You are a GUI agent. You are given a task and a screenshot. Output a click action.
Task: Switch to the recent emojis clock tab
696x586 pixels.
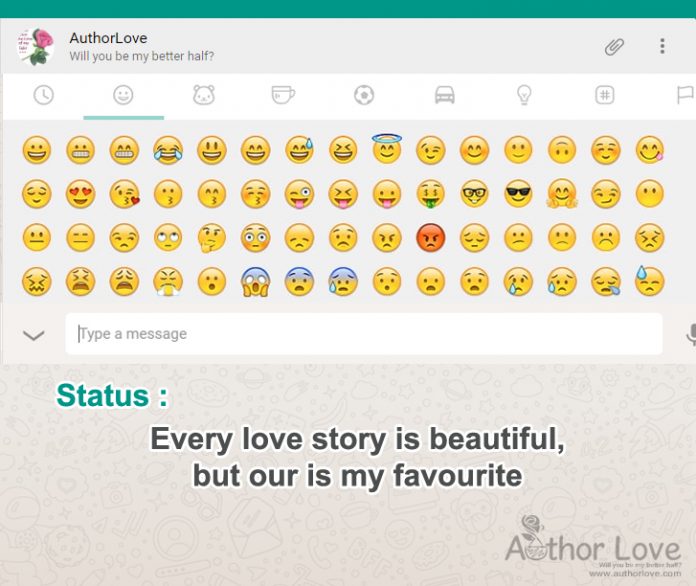(x=44, y=95)
